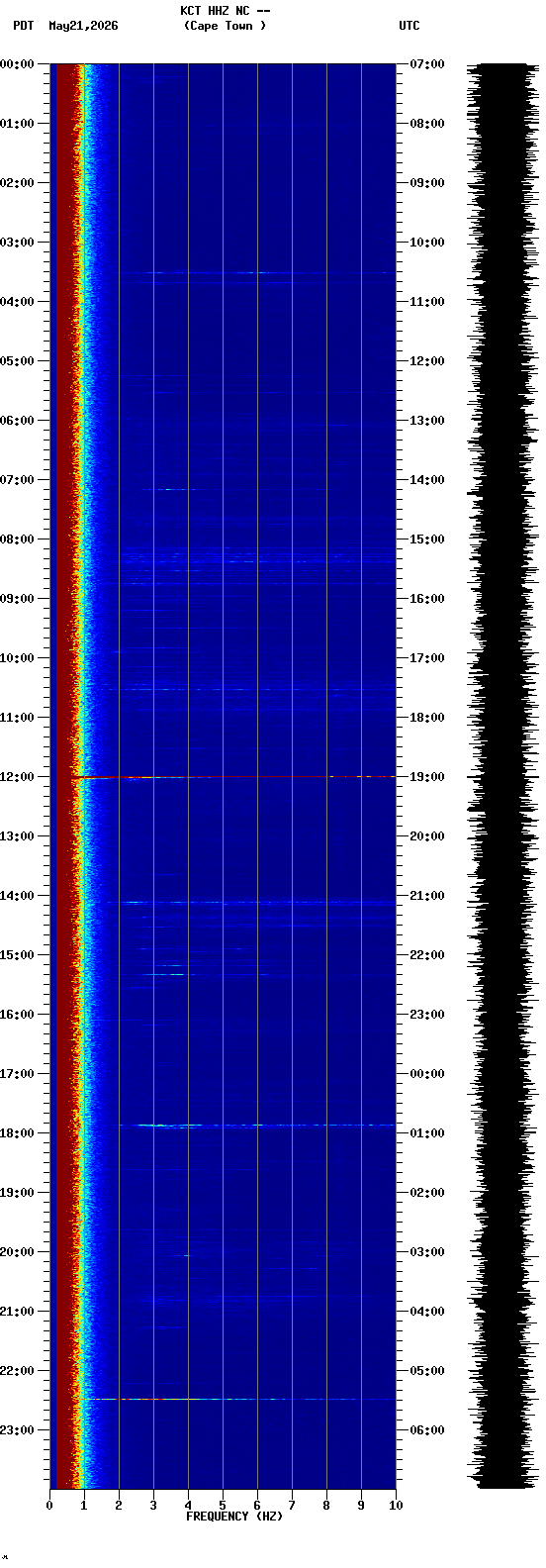Click the 'UTC' timezone label

[x=409, y=26]
